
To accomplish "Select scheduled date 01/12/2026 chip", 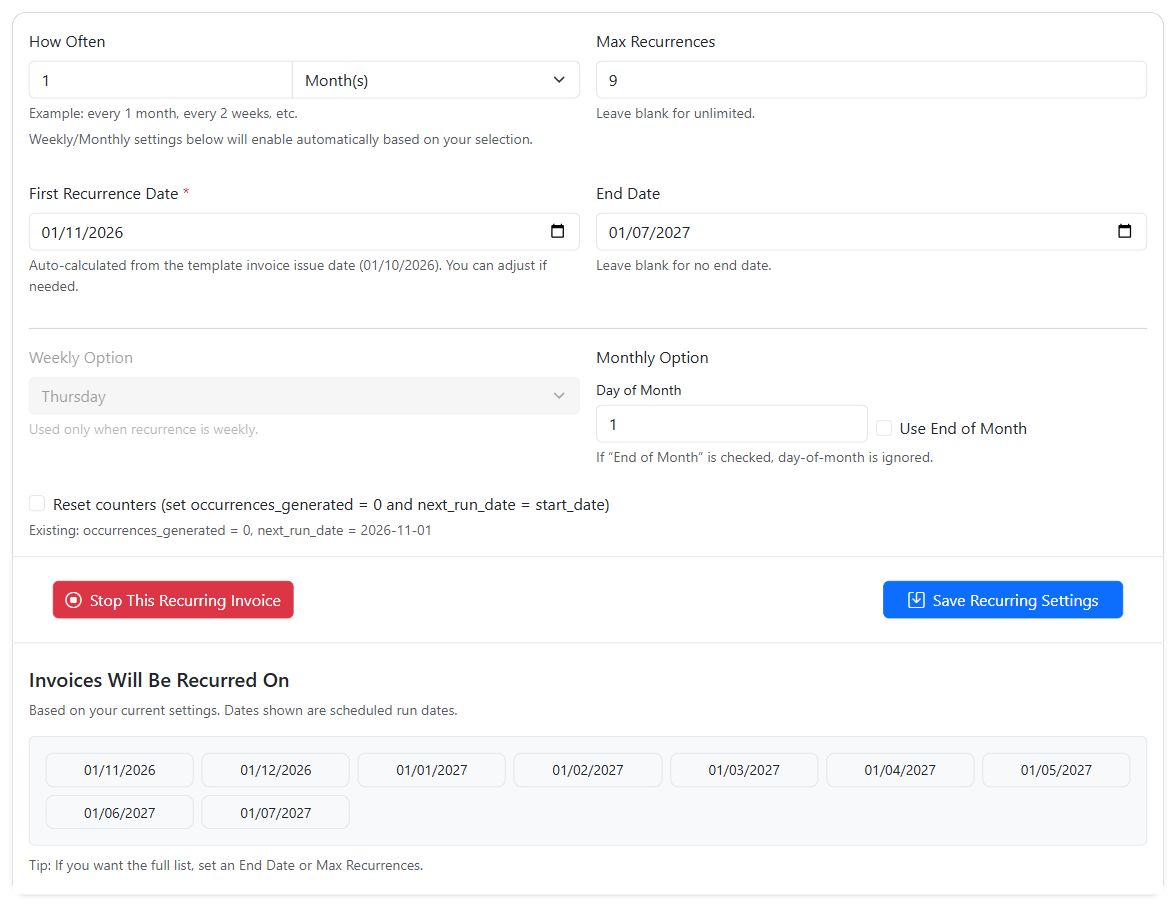I will pyautogui.click(x=275, y=770).
